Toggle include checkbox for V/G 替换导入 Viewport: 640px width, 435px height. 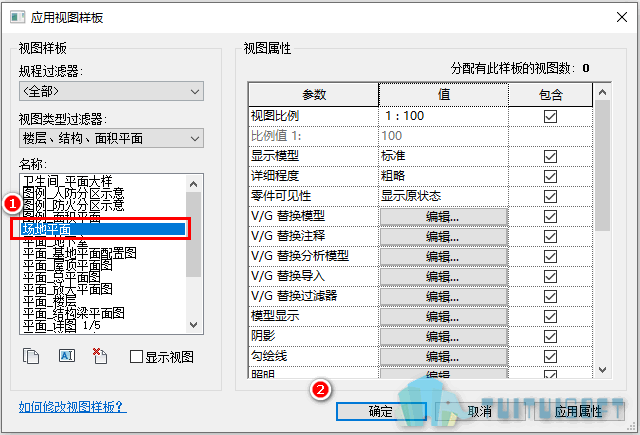tap(550, 276)
